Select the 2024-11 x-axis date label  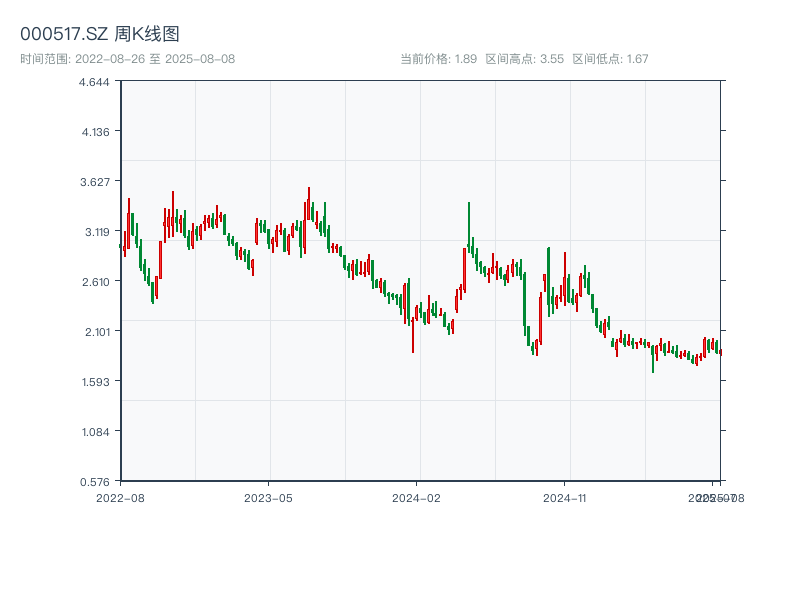click(x=565, y=497)
